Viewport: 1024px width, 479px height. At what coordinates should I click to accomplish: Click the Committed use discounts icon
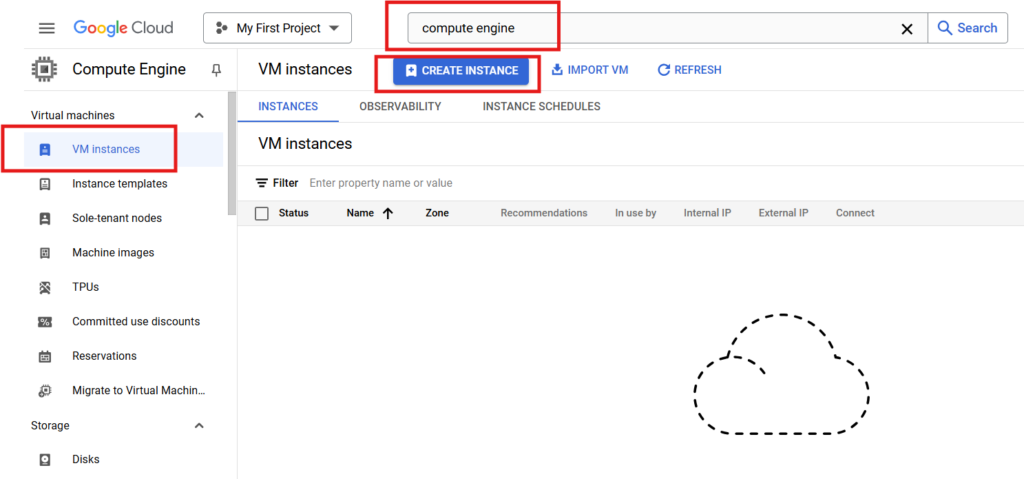coord(44,322)
